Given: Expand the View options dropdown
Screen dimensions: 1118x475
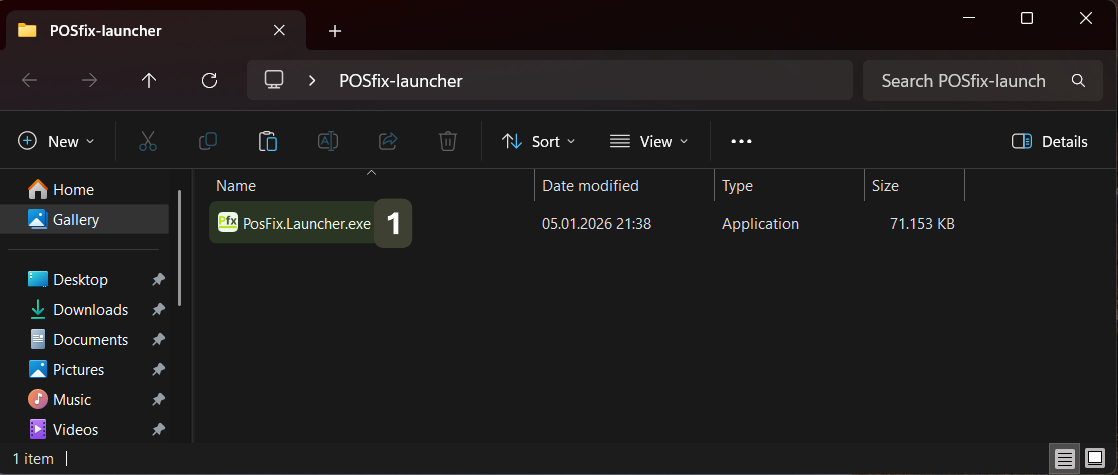Looking at the screenshot, I should point(649,141).
